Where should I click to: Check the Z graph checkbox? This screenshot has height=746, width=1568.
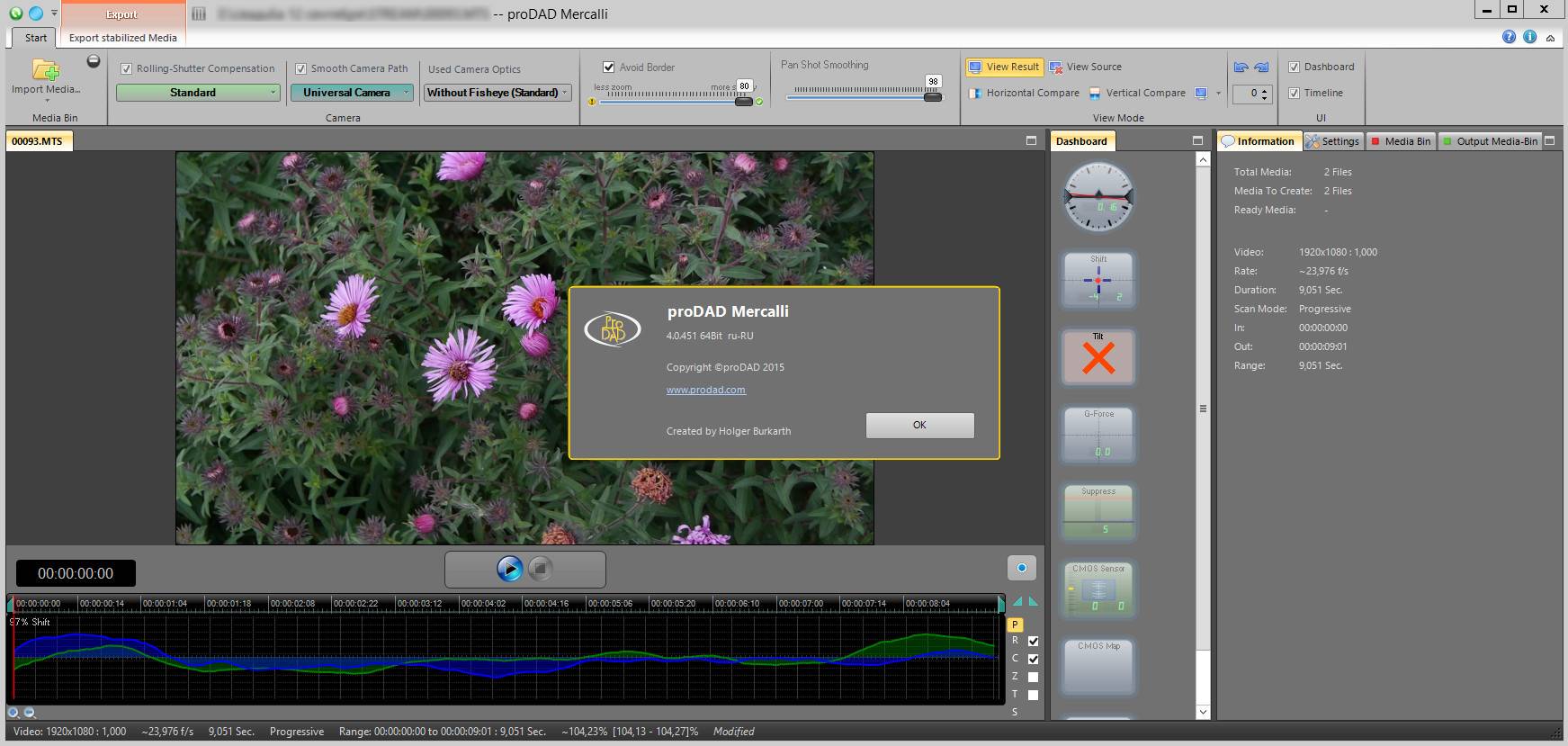(x=1033, y=677)
